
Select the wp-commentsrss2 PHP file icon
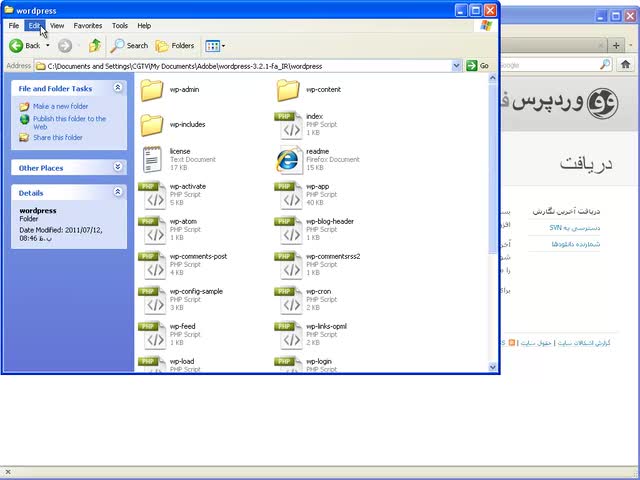(x=289, y=265)
